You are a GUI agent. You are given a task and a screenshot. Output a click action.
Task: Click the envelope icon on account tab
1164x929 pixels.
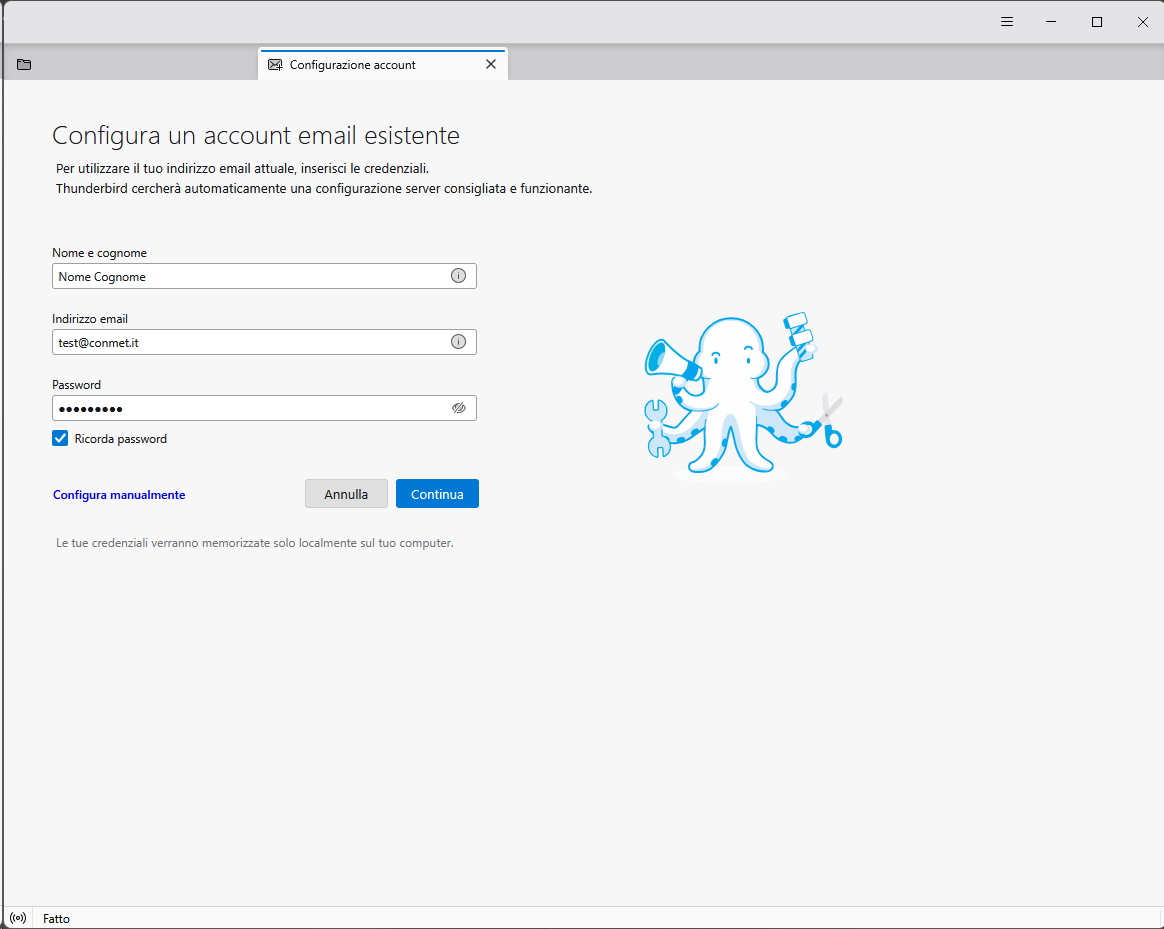click(275, 65)
